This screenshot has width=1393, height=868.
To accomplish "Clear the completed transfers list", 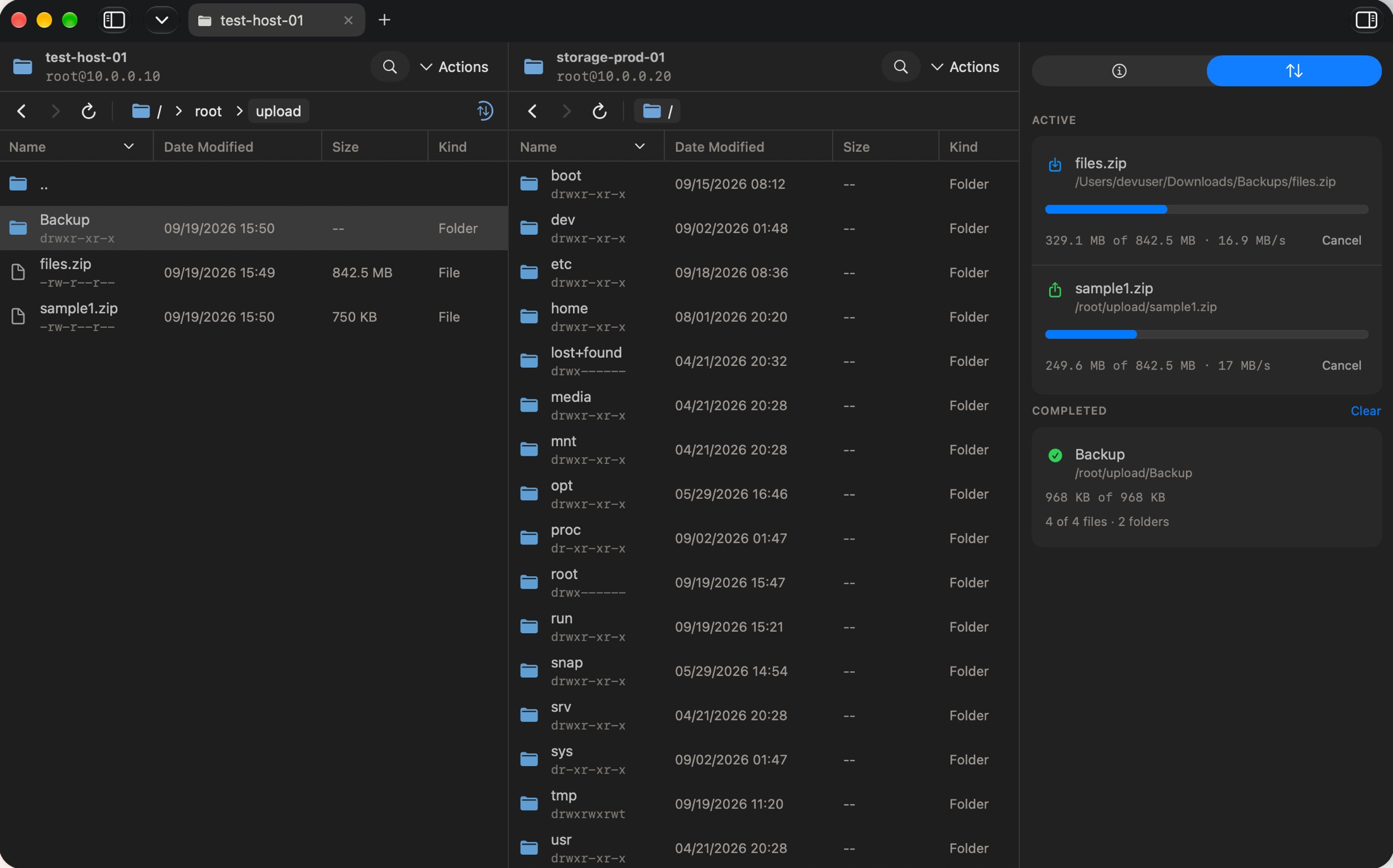I will point(1366,411).
